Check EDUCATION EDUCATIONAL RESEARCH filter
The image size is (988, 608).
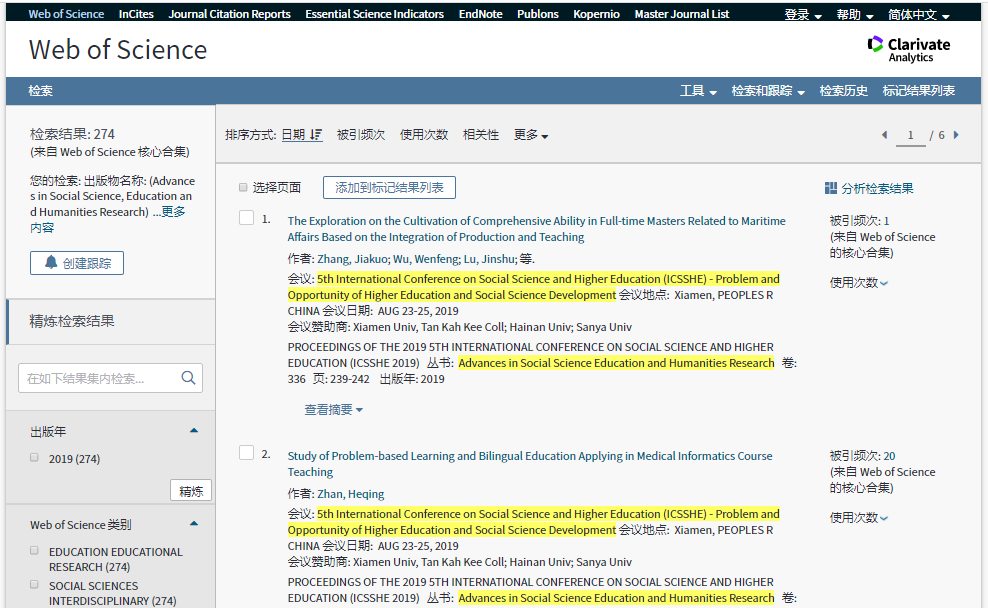(x=34, y=550)
